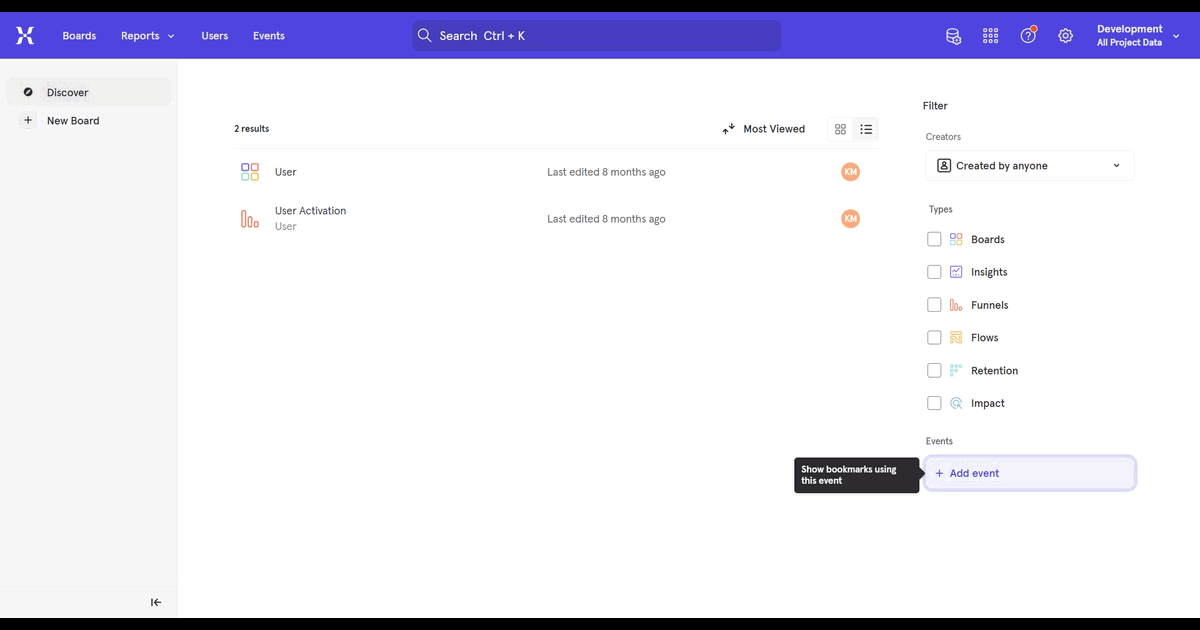
Task: Check the Funnels type checkbox
Action: click(x=934, y=305)
